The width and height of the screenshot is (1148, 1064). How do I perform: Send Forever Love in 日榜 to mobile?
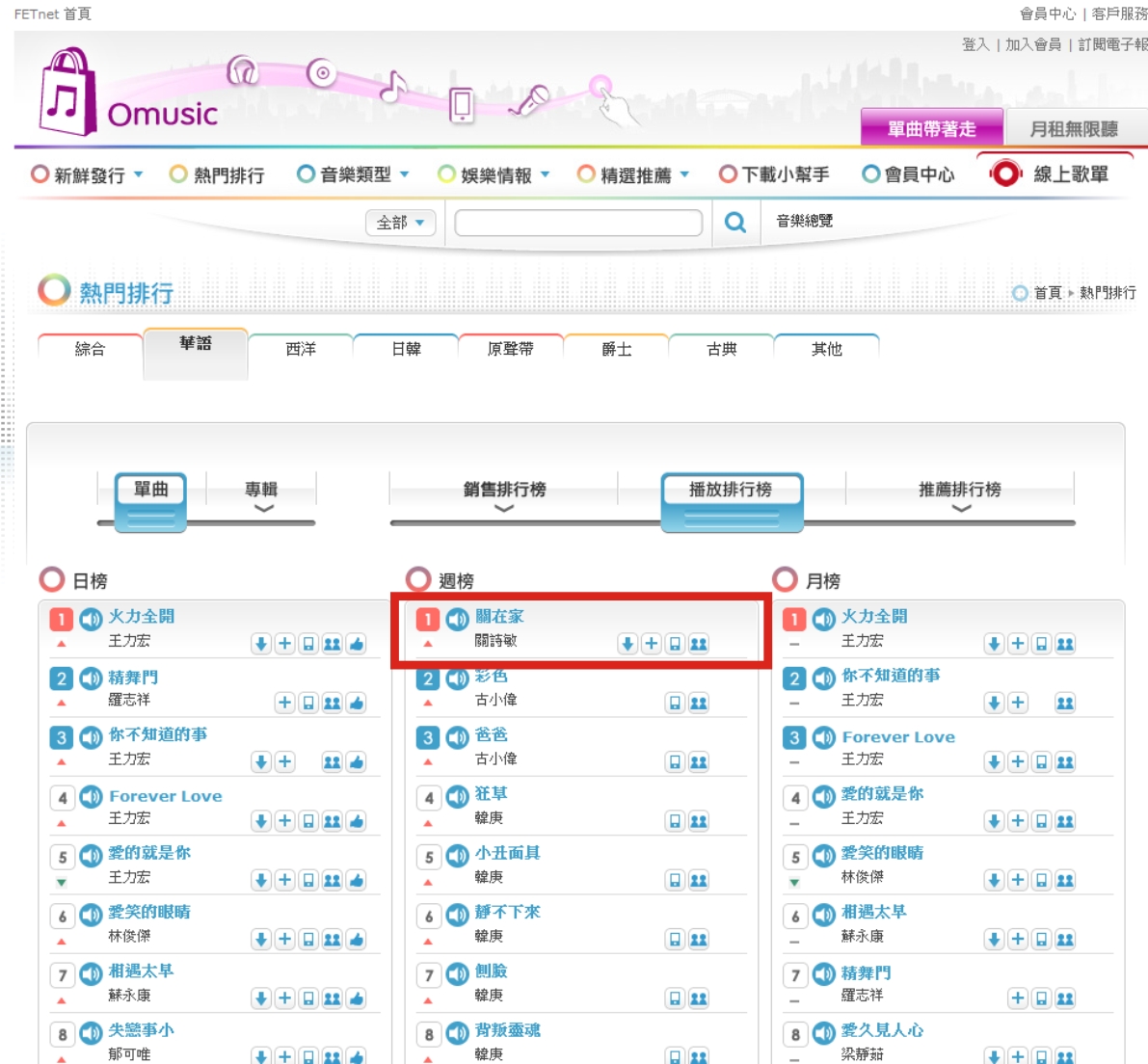(x=308, y=821)
